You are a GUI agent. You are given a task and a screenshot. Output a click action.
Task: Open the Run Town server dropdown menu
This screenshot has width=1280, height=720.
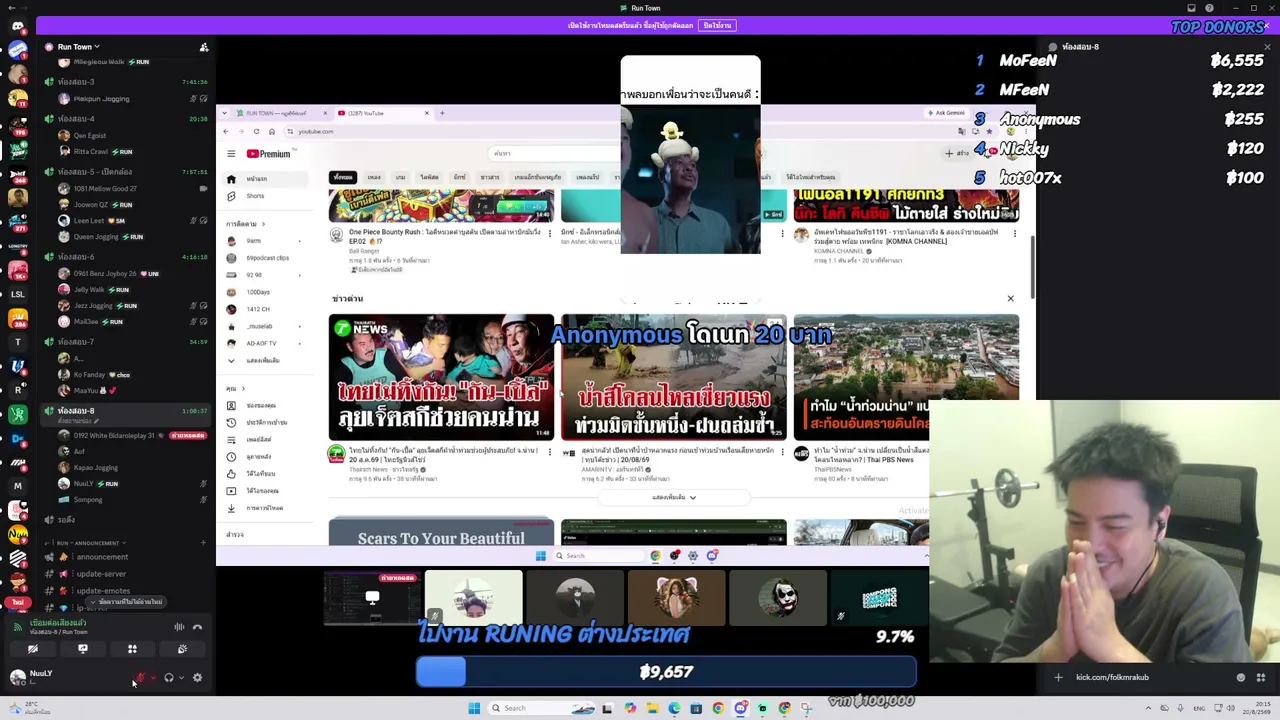(78, 47)
